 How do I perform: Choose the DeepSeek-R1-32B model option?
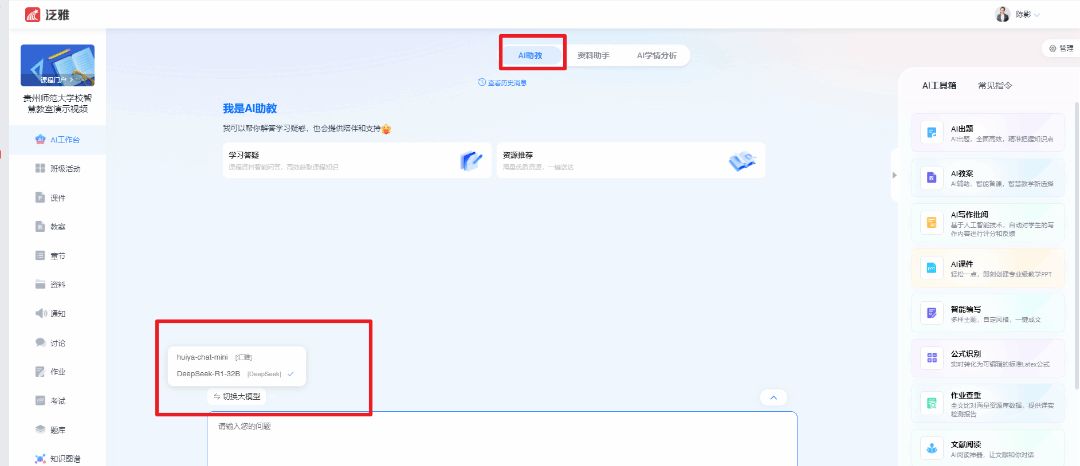click(x=236, y=374)
